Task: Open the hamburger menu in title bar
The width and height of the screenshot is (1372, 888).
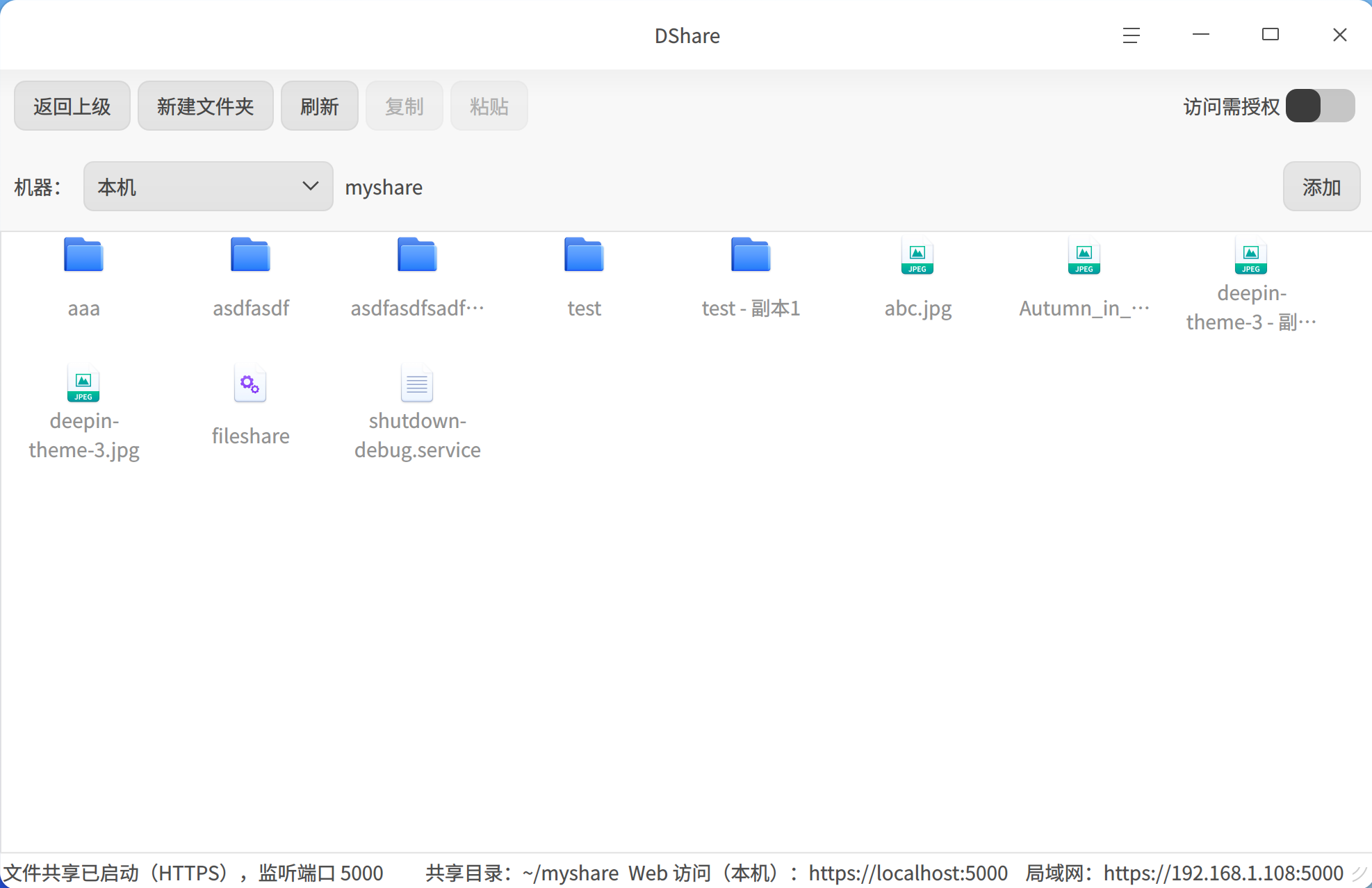Action: point(1132,35)
